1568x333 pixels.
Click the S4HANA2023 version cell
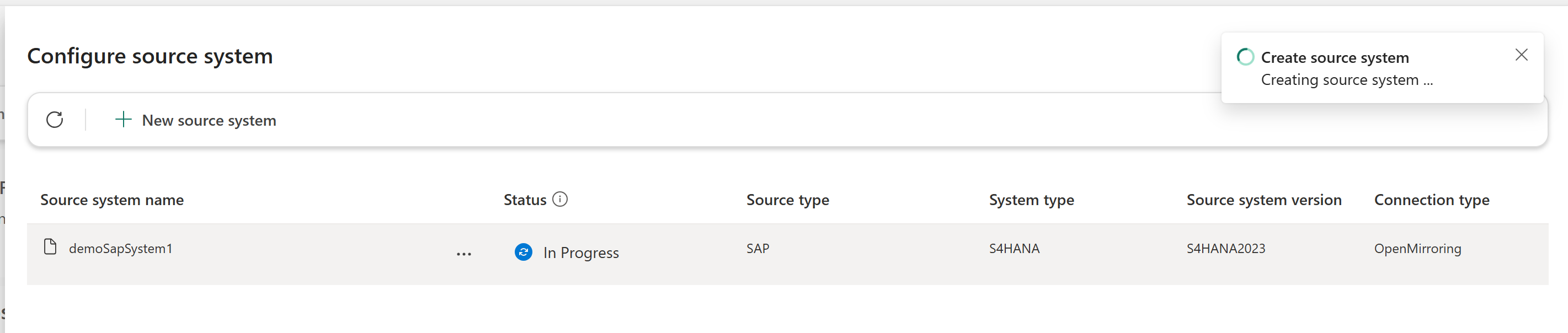[1225, 249]
